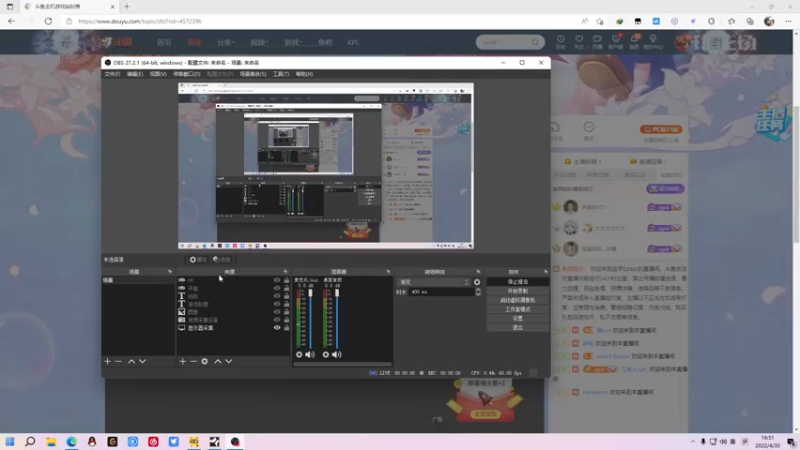Show hidden system tray icons chevron
Viewport: 800px width, 450px height.
point(692,442)
